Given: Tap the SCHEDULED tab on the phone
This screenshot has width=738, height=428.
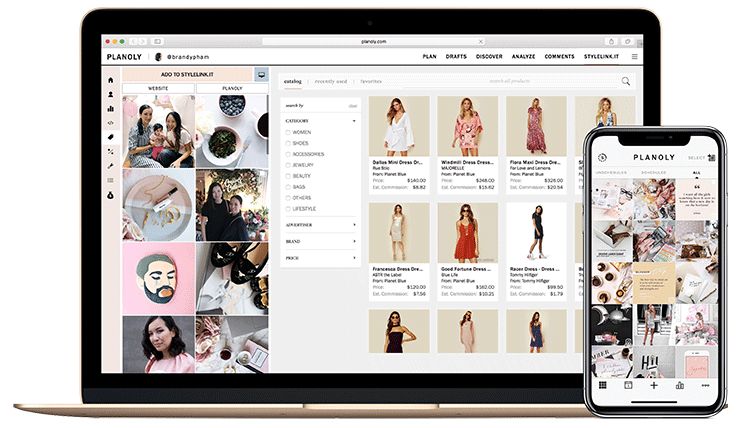Looking at the screenshot, I should point(654,173).
